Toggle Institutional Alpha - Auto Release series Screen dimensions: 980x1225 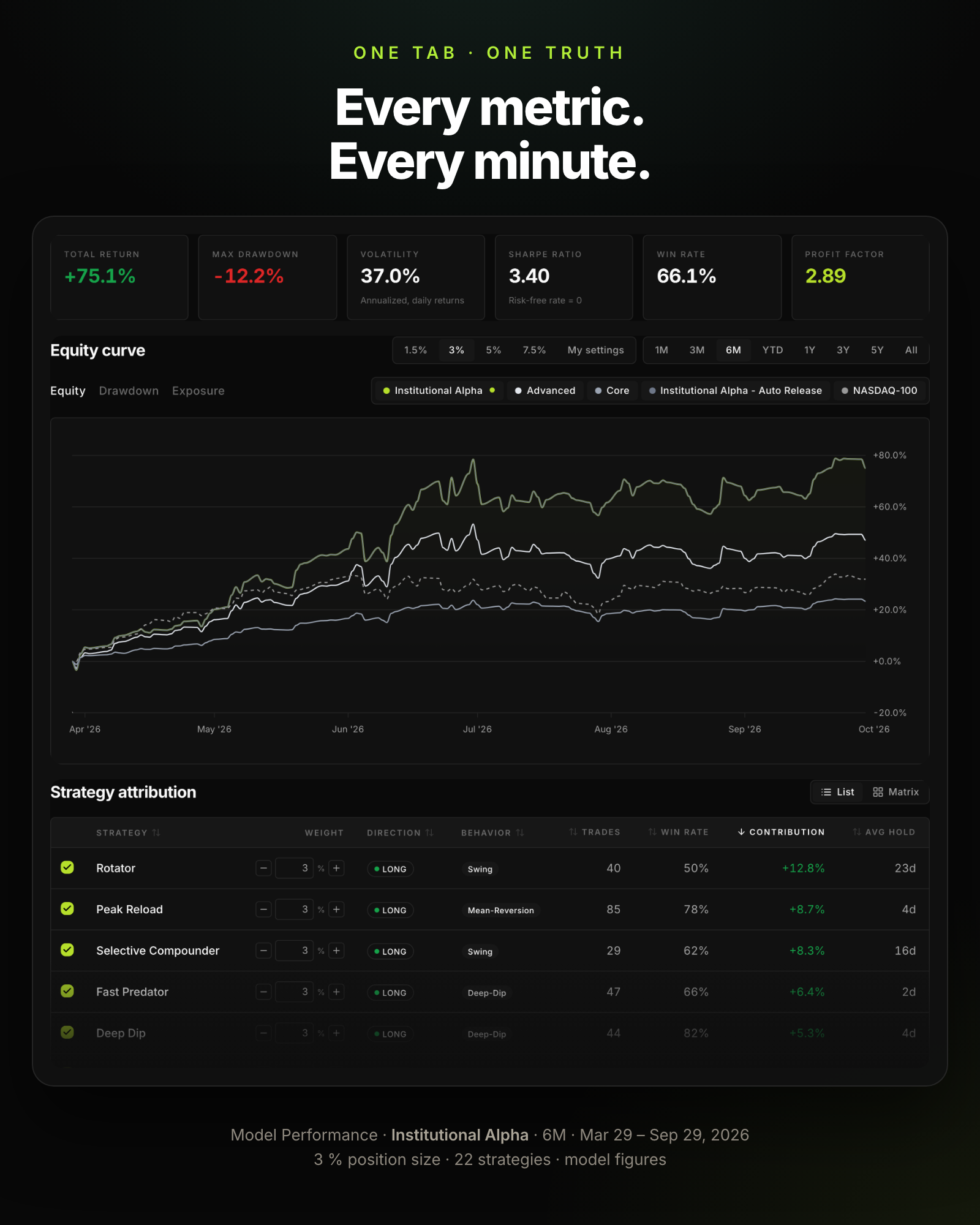[736, 391]
